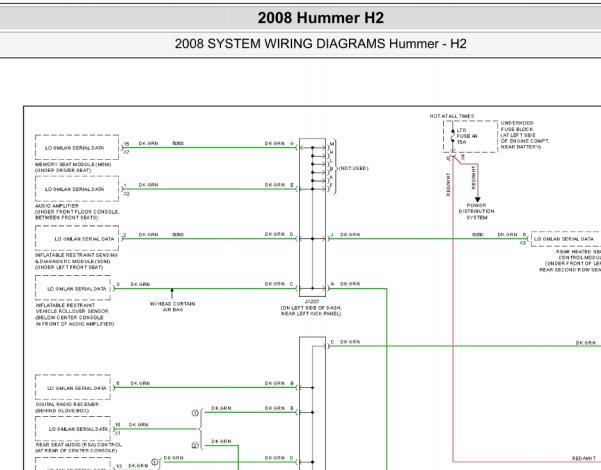This screenshot has width=601, height=470.
Task: Select the "DIGITAL RADIO RECEIVER" caption
Action: tap(67, 408)
